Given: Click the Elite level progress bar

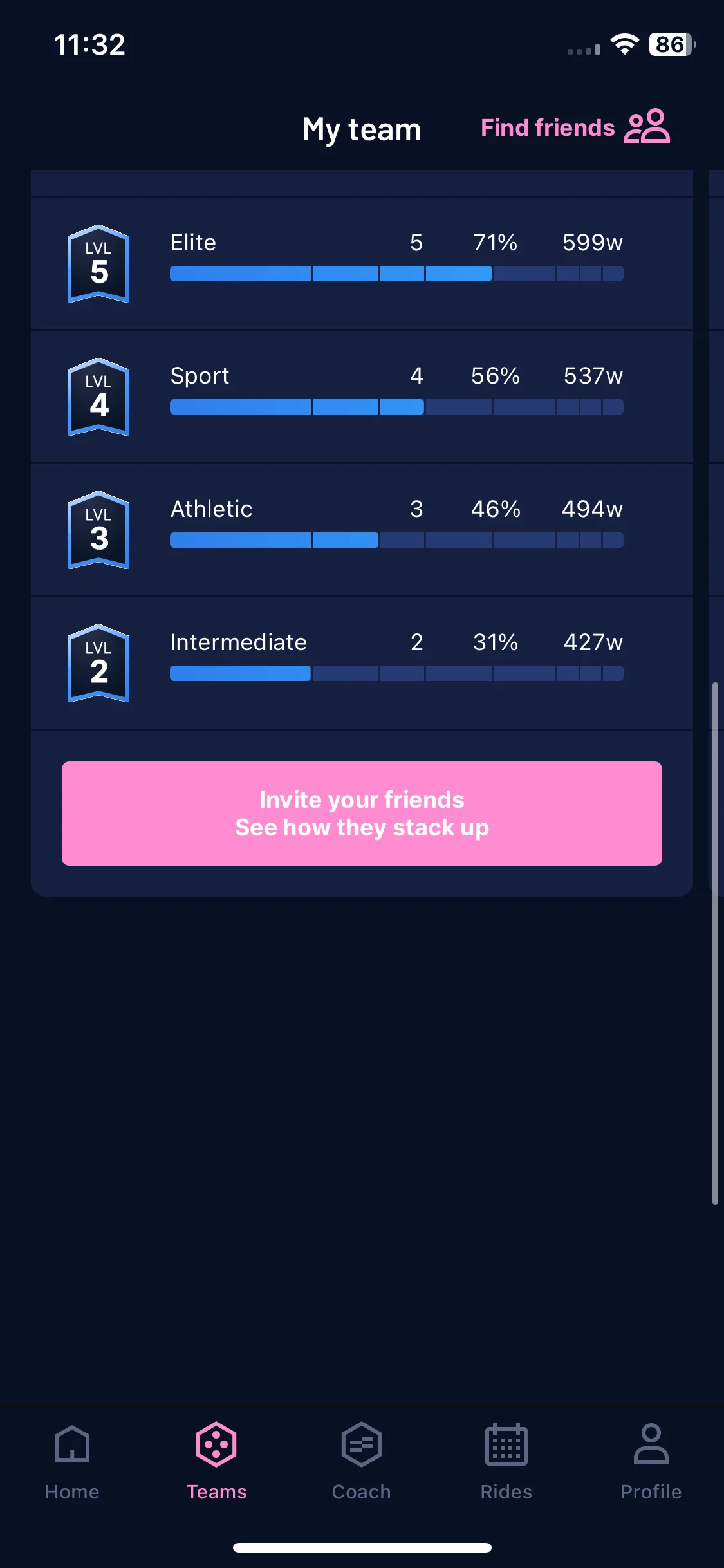Looking at the screenshot, I should pyautogui.click(x=396, y=274).
